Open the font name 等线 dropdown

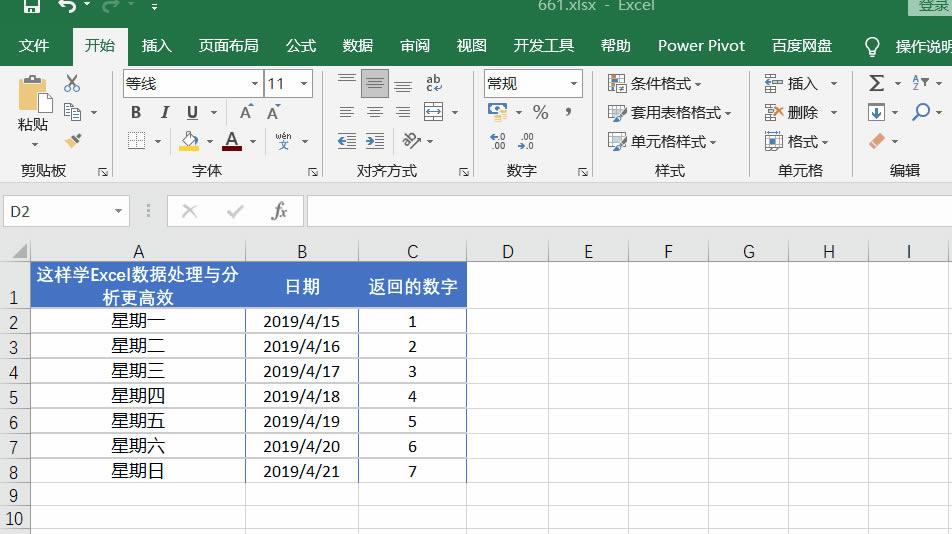click(255, 84)
